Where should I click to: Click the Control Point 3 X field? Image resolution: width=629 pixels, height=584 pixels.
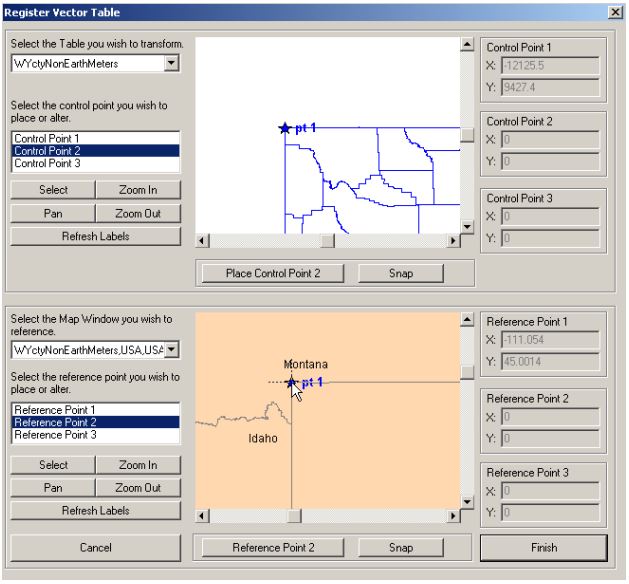pos(550,217)
